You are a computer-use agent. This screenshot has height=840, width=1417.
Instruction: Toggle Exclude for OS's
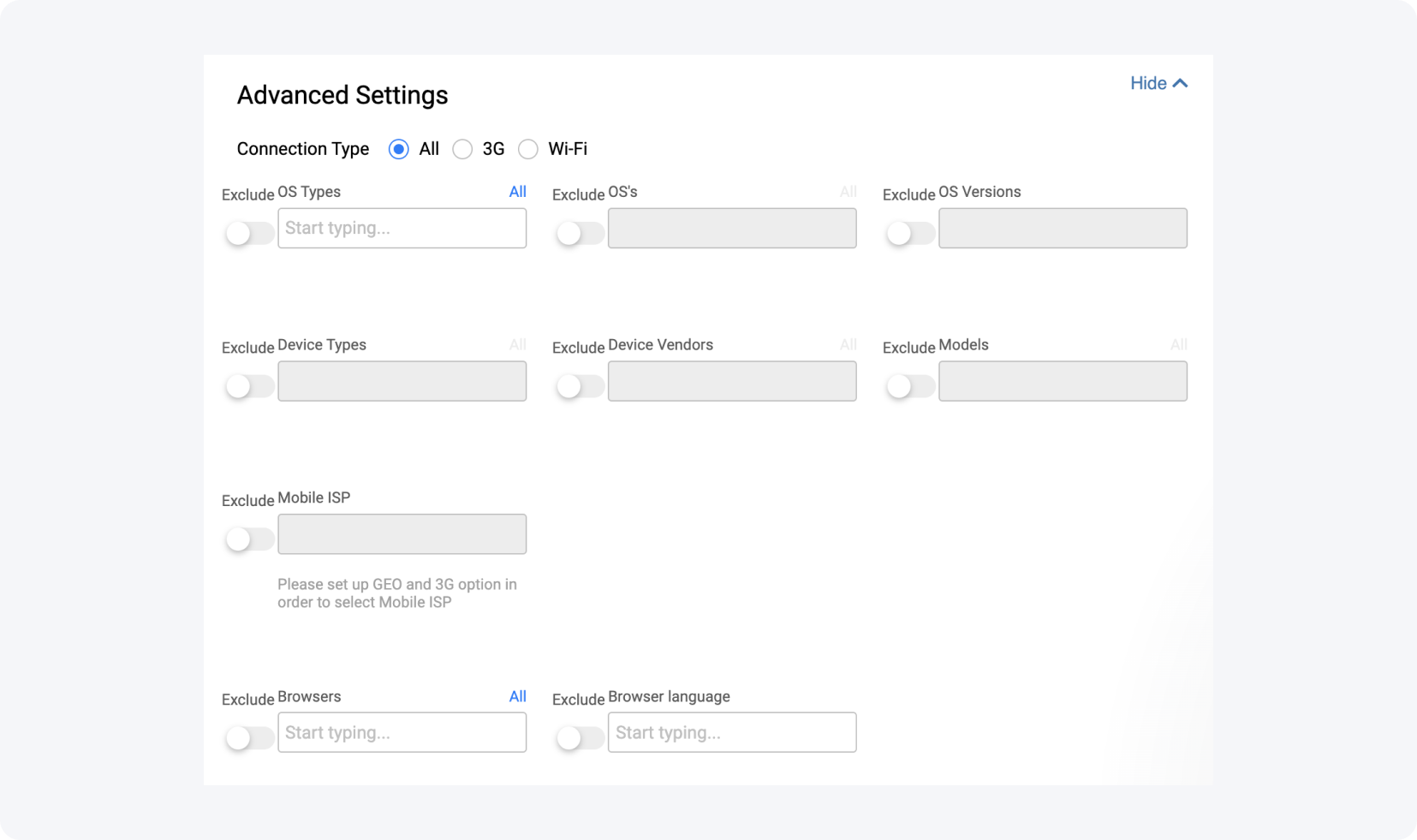(x=580, y=233)
